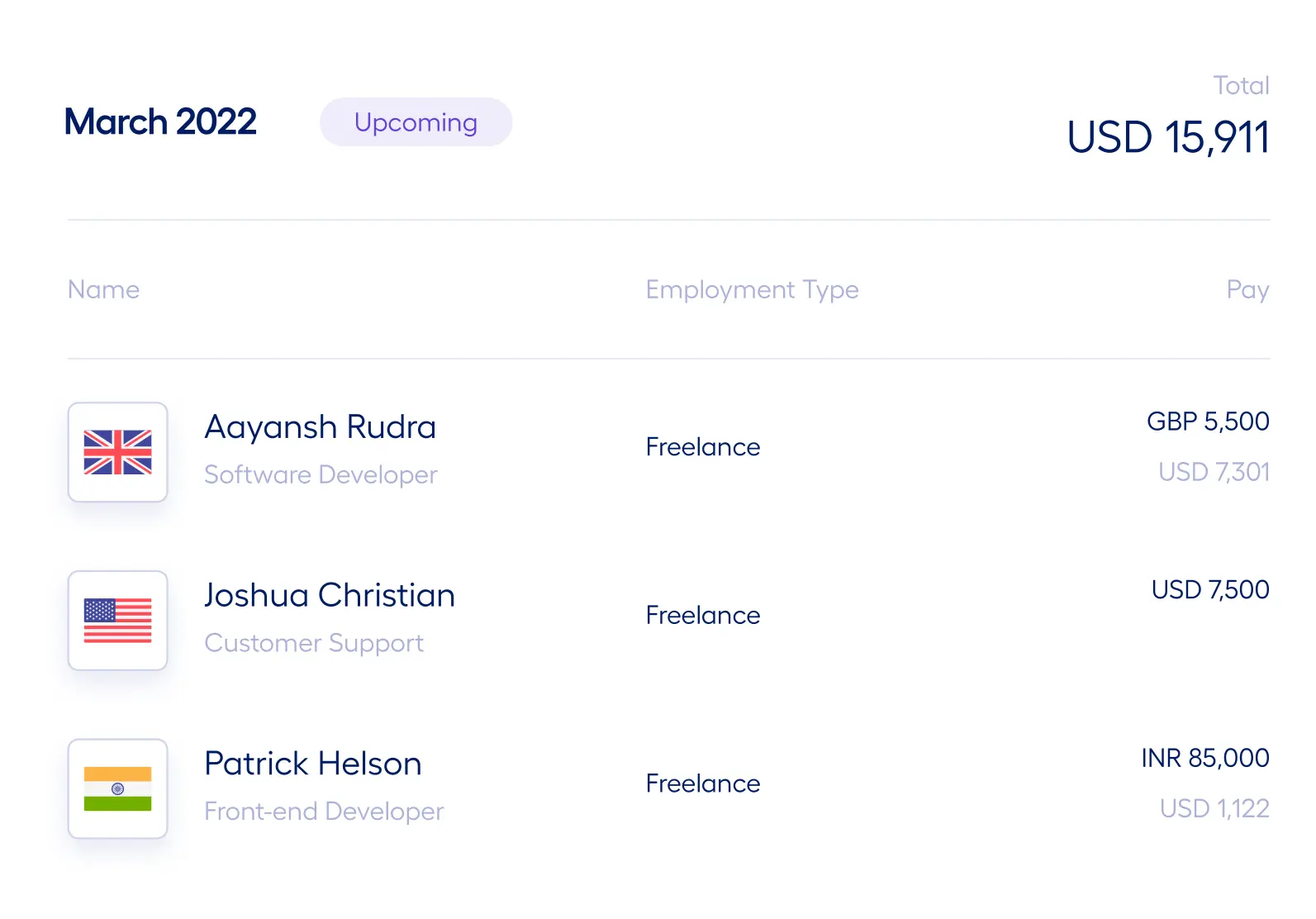Click the INR 85,000 pay amount
Screen dimensions: 1316x919
1205,758
